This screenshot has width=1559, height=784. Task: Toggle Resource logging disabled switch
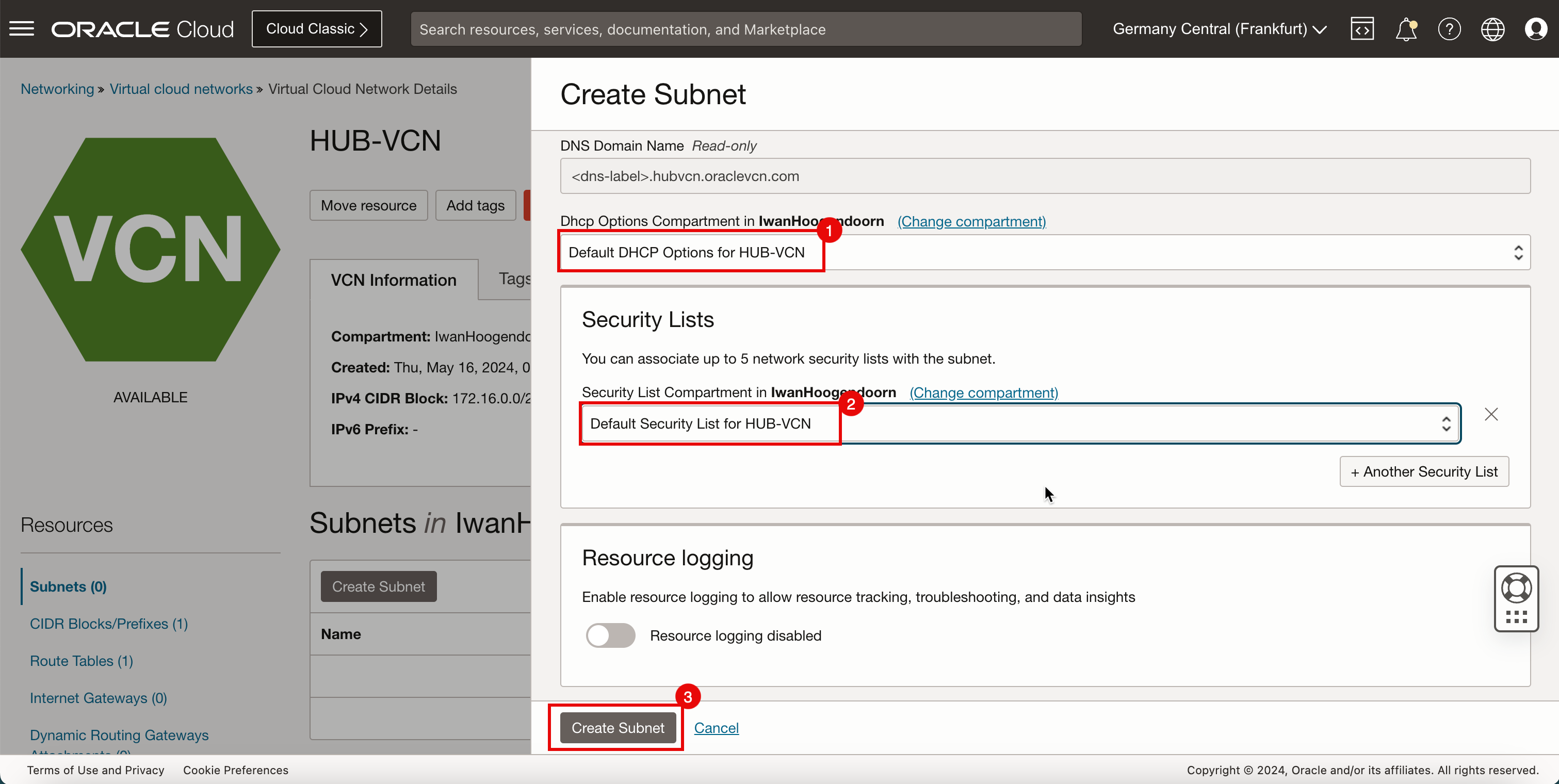click(x=609, y=635)
